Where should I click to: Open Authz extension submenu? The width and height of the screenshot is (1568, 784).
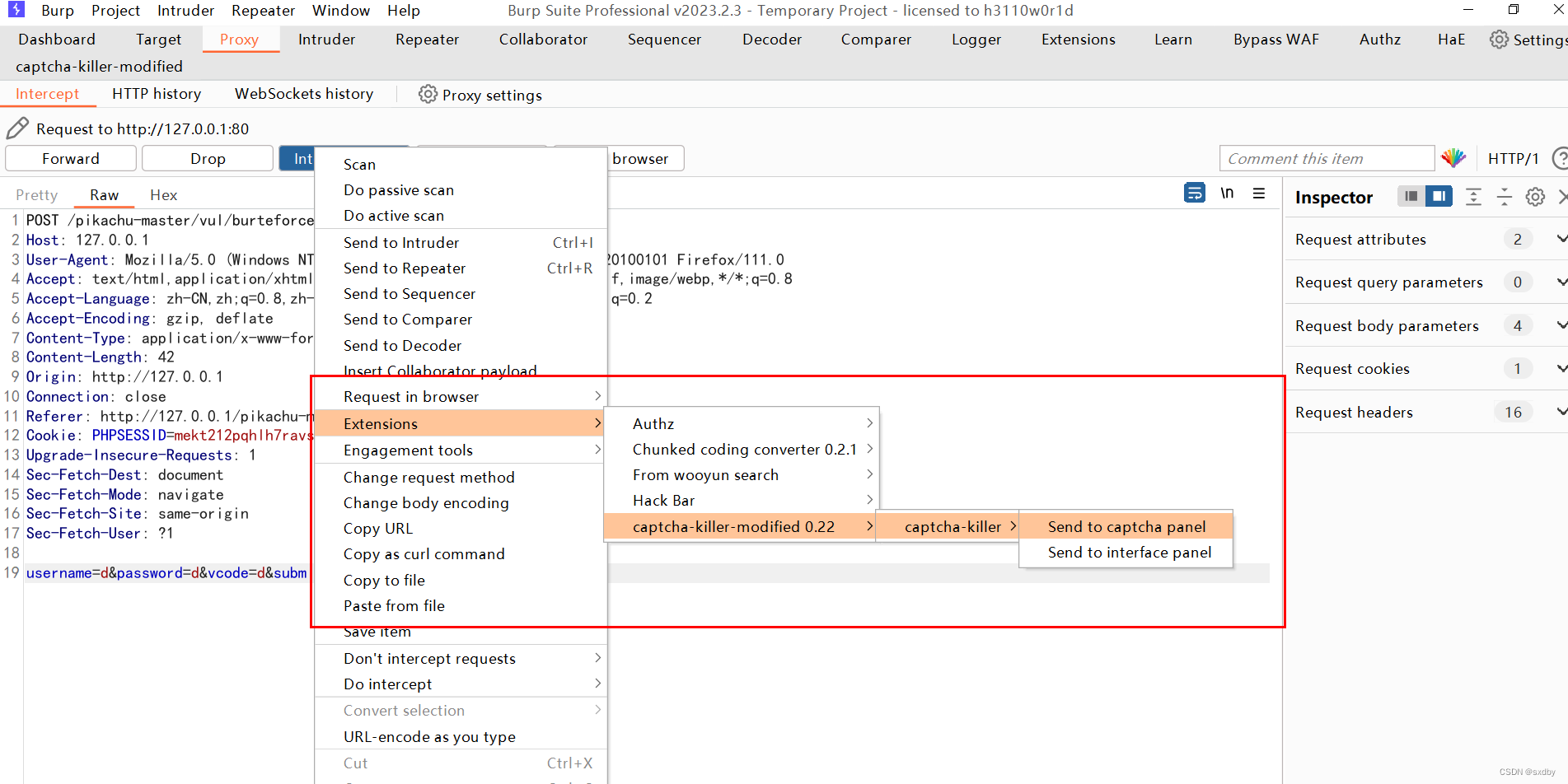click(x=742, y=423)
